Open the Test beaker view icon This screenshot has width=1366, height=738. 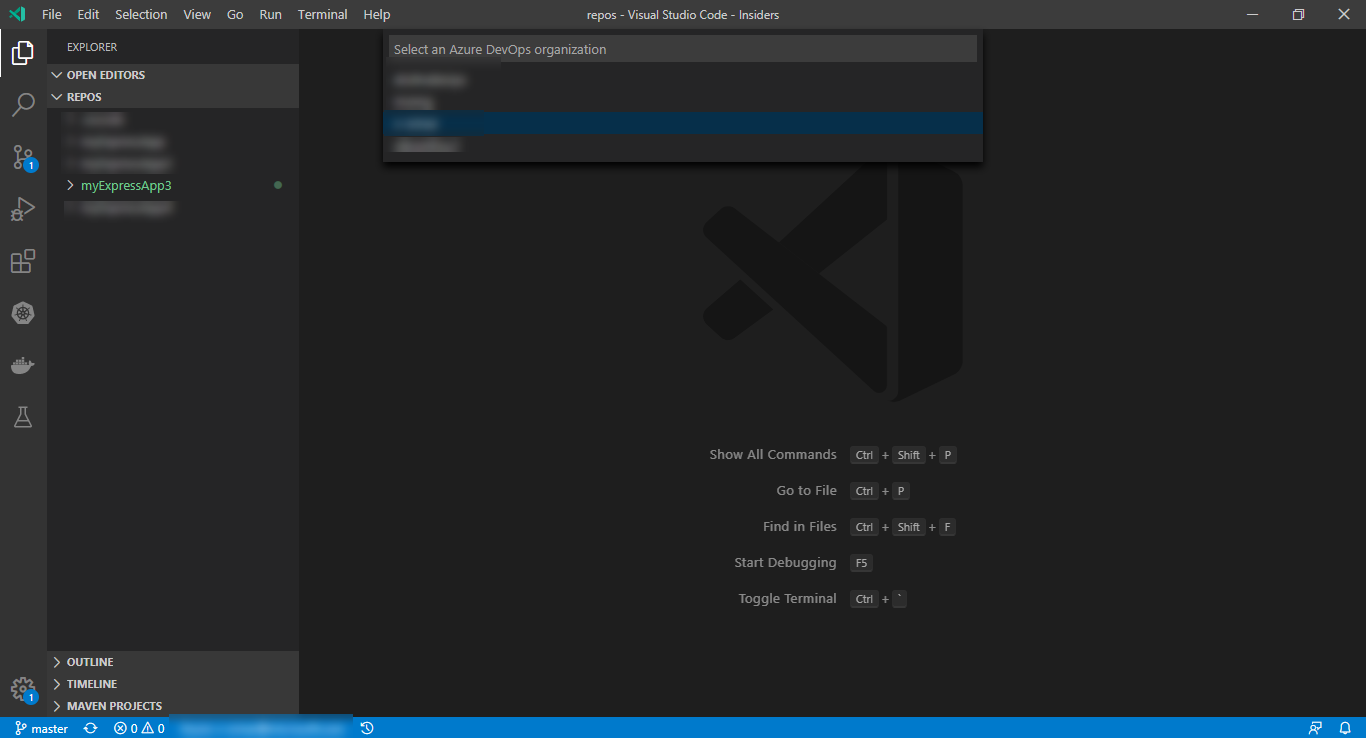[23, 417]
